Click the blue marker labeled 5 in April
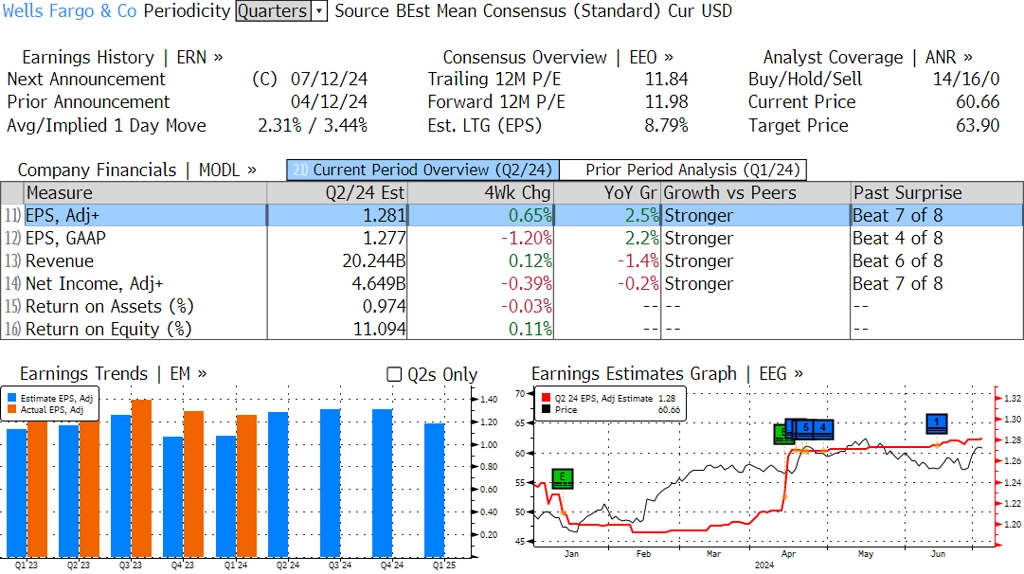Image resolution: width=1024 pixels, height=574 pixels. (805, 428)
